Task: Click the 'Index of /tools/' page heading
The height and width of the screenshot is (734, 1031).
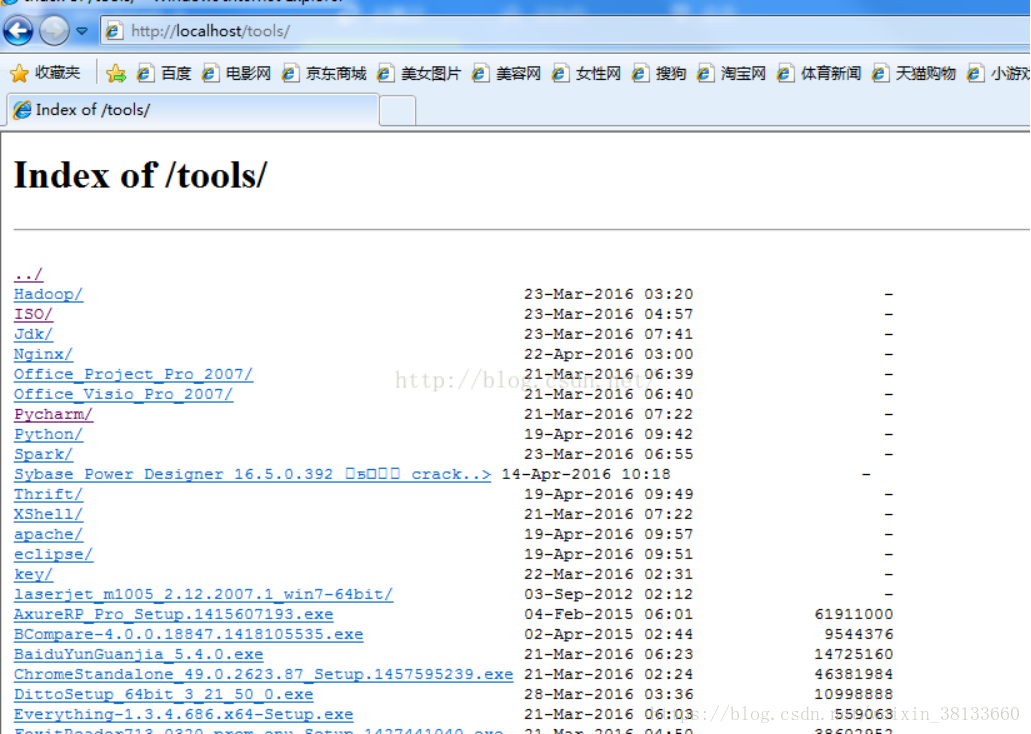Action: tap(141, 176)
